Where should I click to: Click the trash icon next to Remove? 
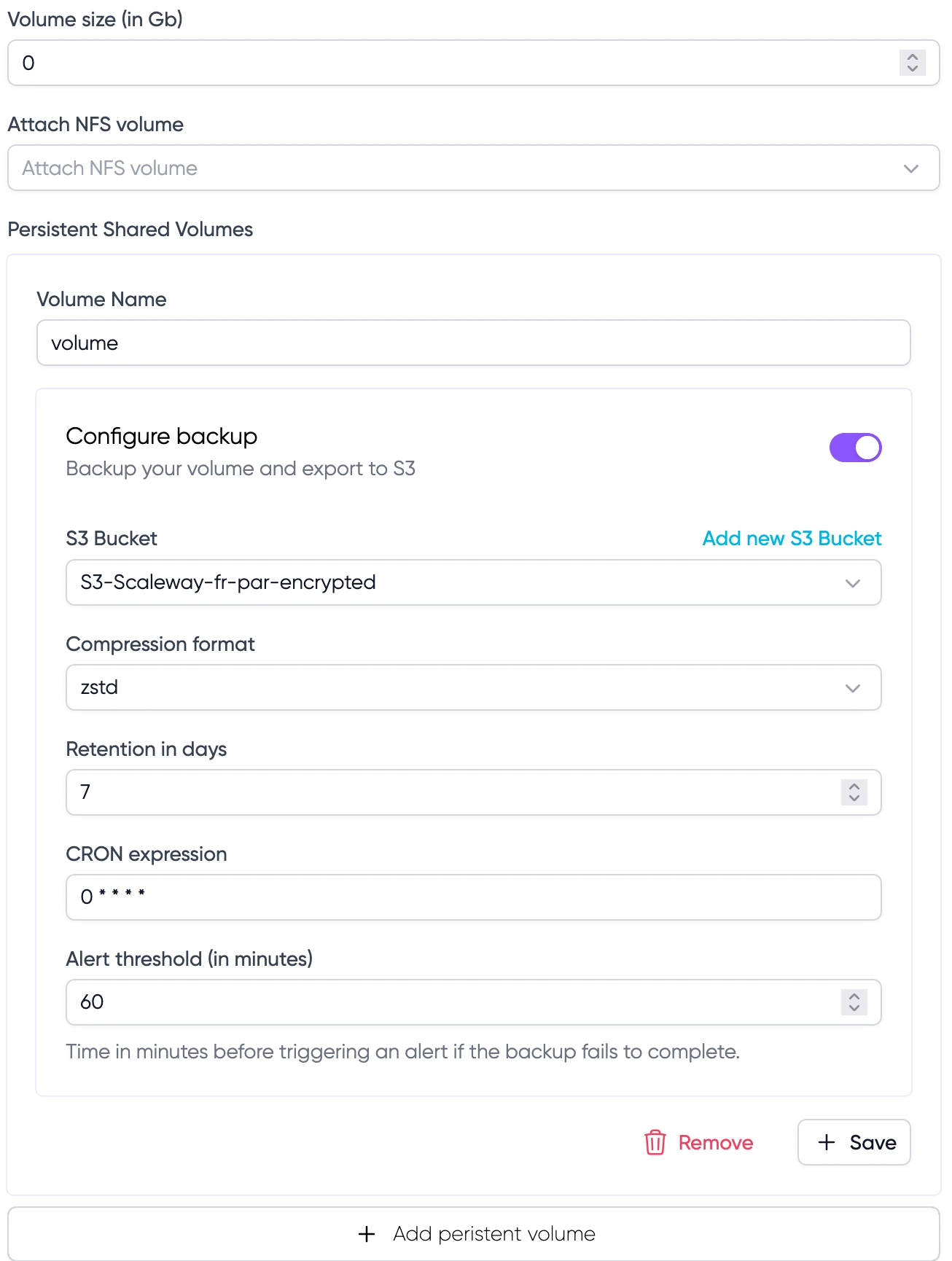tap(655, 1142)
